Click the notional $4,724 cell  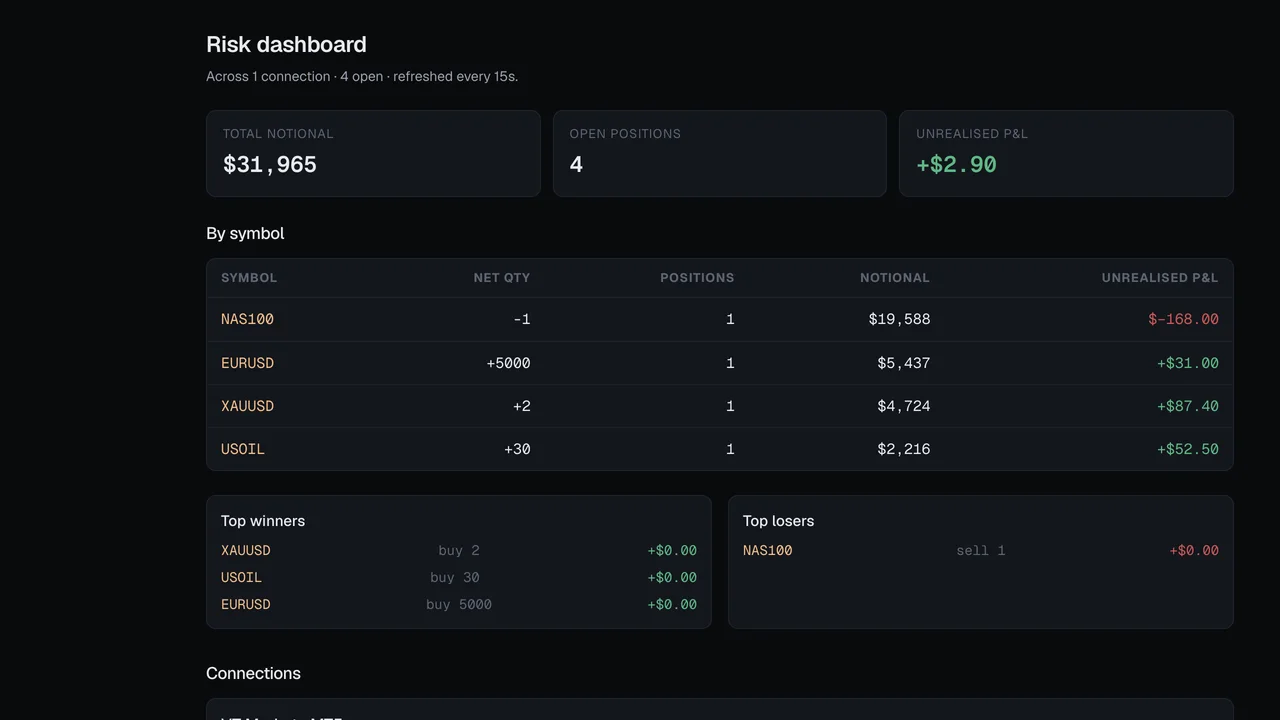point(904,406)
